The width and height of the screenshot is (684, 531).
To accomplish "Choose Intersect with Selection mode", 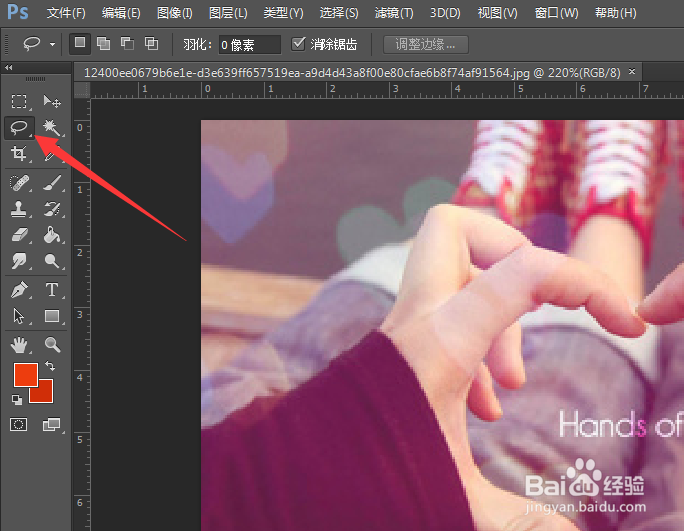I will (x=151, y=44).
